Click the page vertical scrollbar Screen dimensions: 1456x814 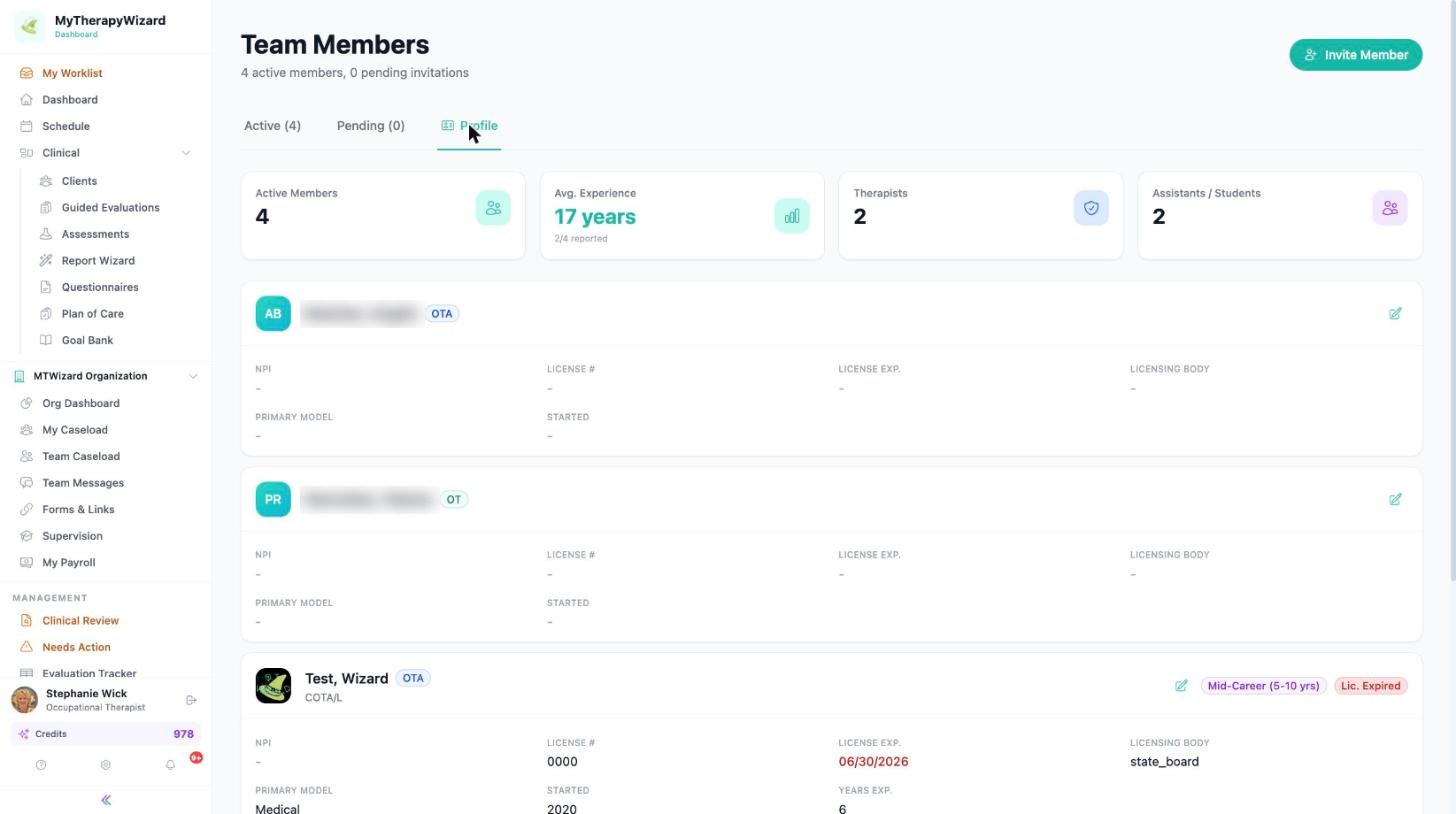point(1452,290)
